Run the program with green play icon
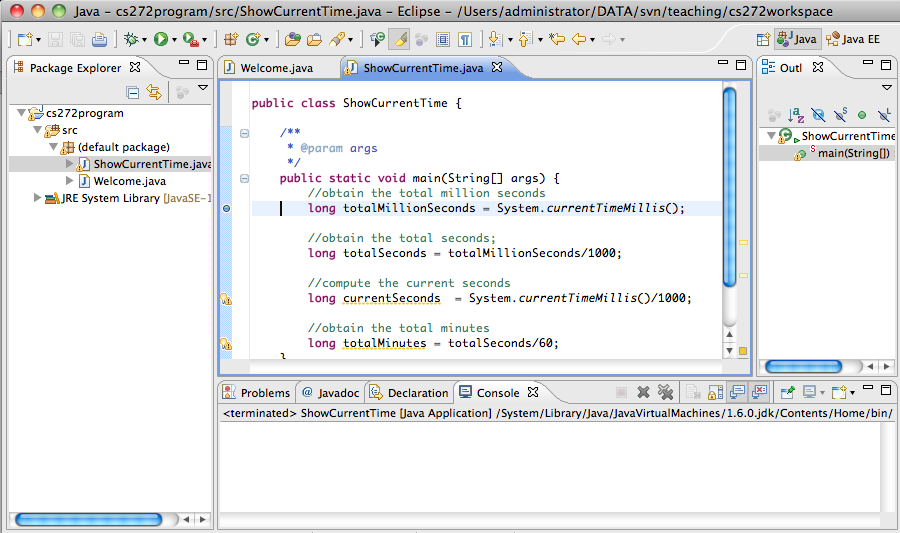The image size is (900, 533). 161,39
